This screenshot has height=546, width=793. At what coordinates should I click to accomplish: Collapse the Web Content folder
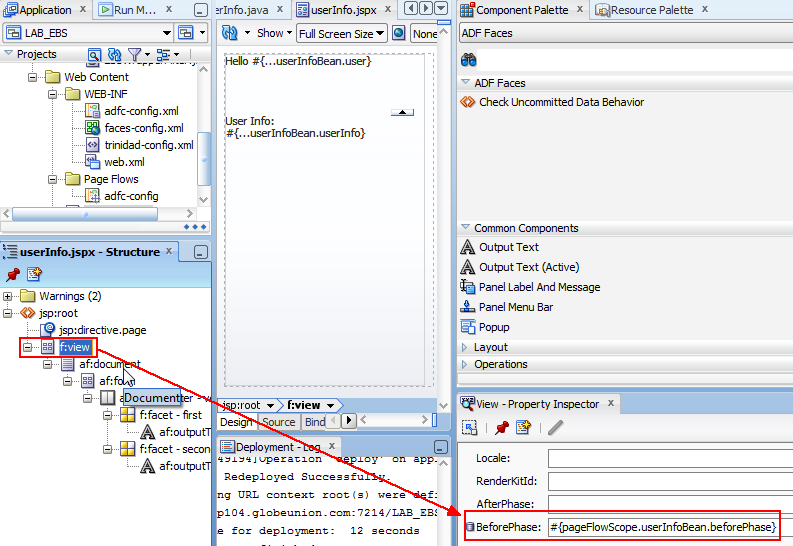coord(32,77)
